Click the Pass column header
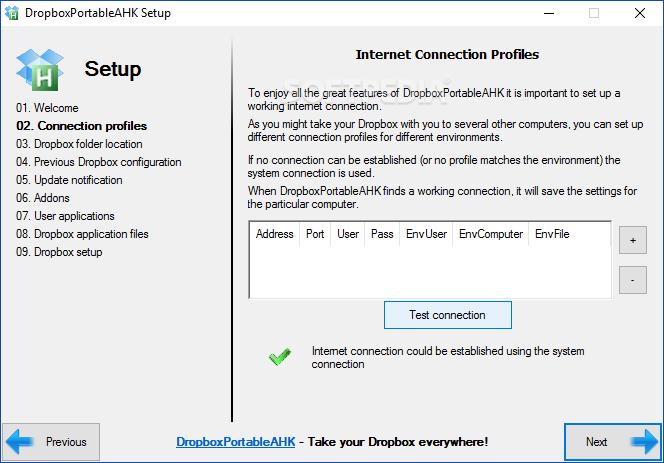 pos(382,234)
